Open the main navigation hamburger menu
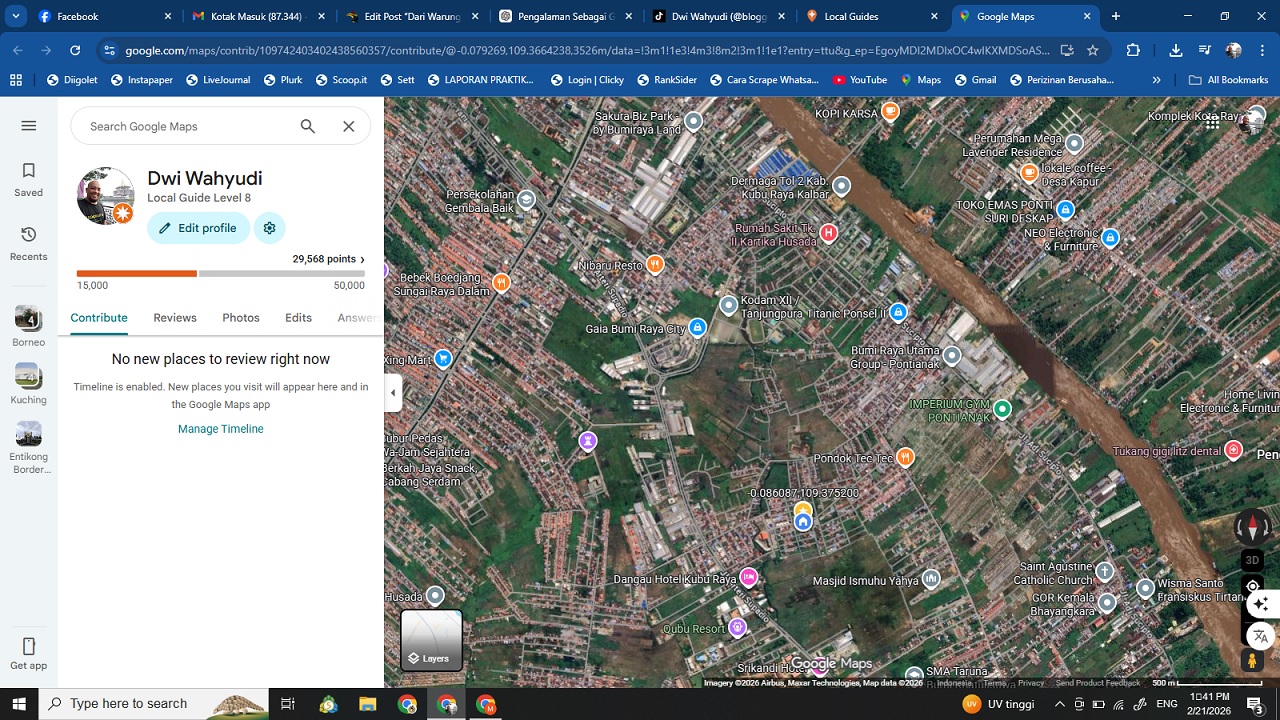Screen dimensions: 1280x720 pos(28,125)
